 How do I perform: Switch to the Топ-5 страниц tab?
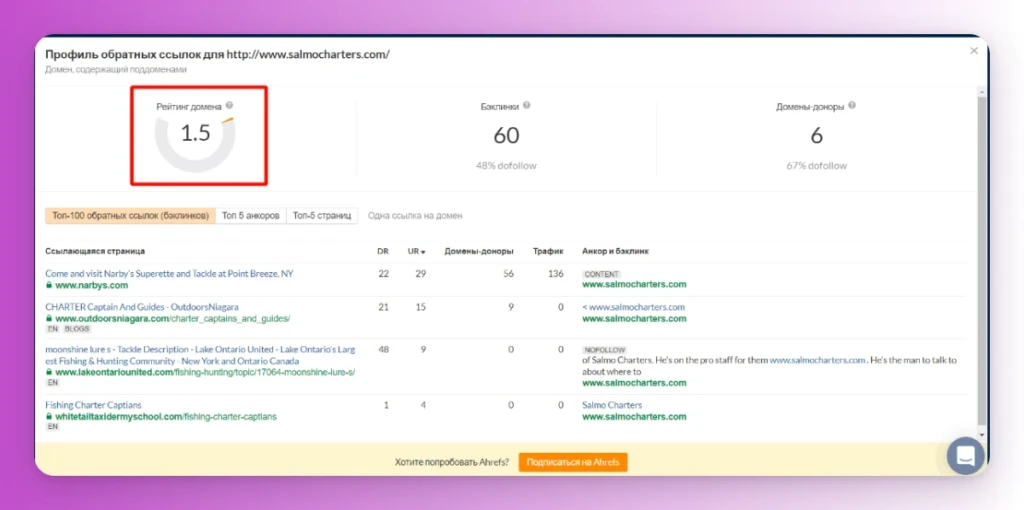tap(322, 215)
